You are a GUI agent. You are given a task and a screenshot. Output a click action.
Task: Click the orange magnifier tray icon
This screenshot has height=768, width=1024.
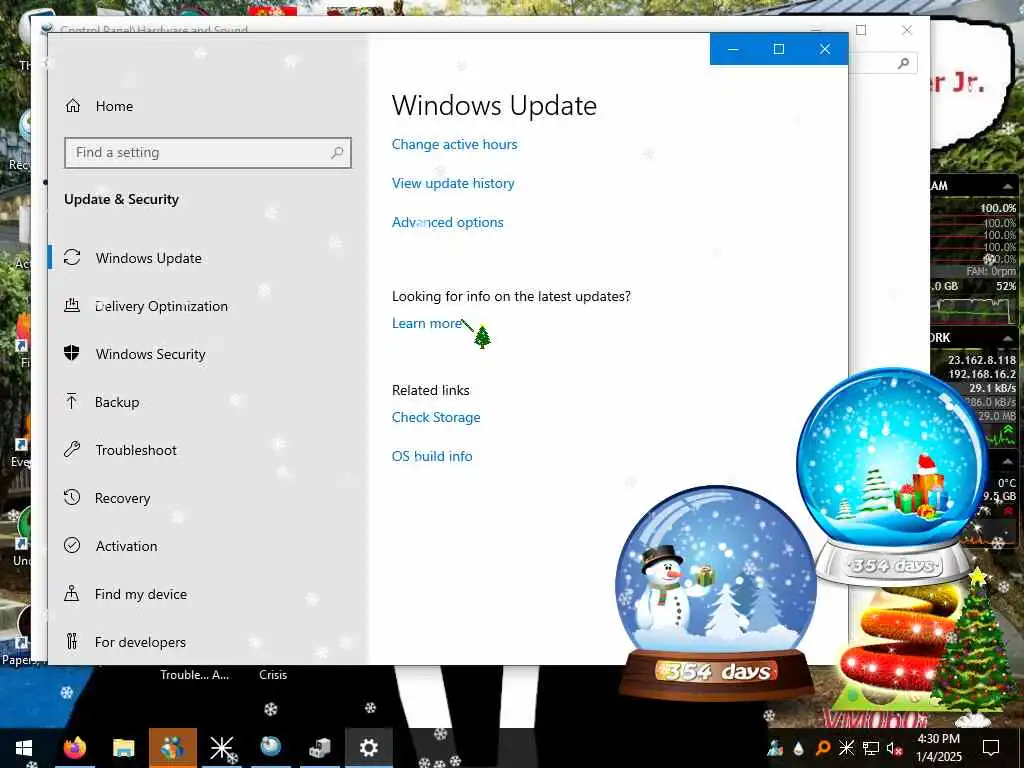coord(823,748)
